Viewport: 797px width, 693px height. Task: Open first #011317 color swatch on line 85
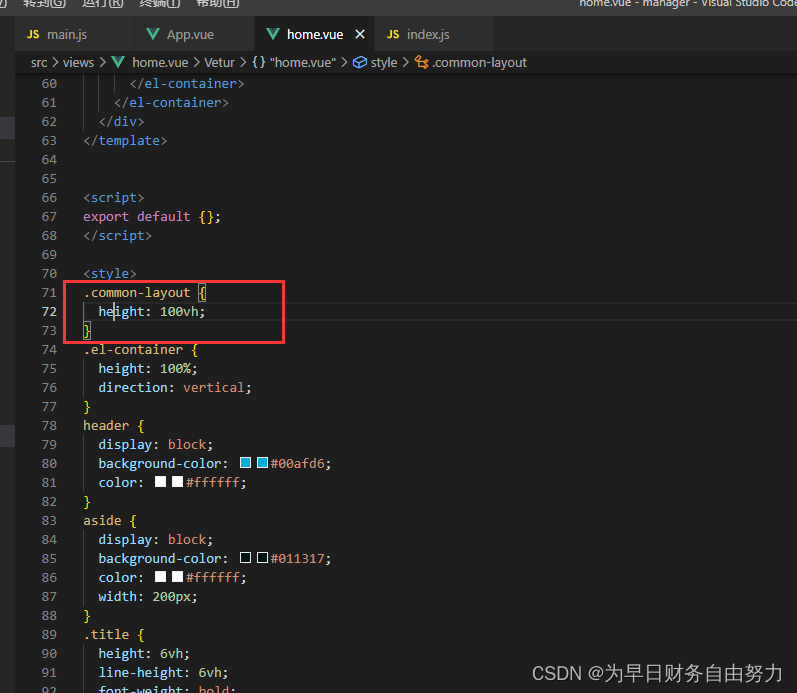click(x=246, y=558)
